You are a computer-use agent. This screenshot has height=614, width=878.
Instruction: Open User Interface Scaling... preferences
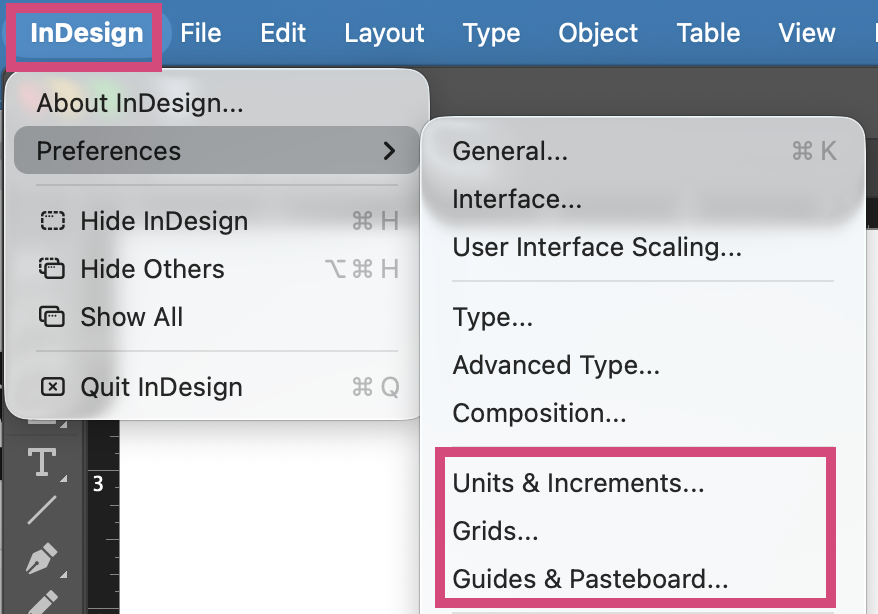tap(643, 247)
